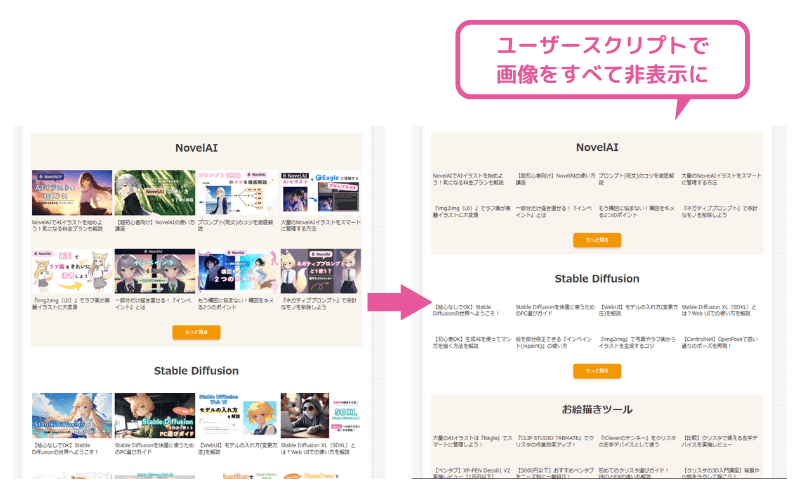Screen dimensions: 800x500
Task: Open the NovelAI and Eagle thumbnail
Action: pos(321,193)
